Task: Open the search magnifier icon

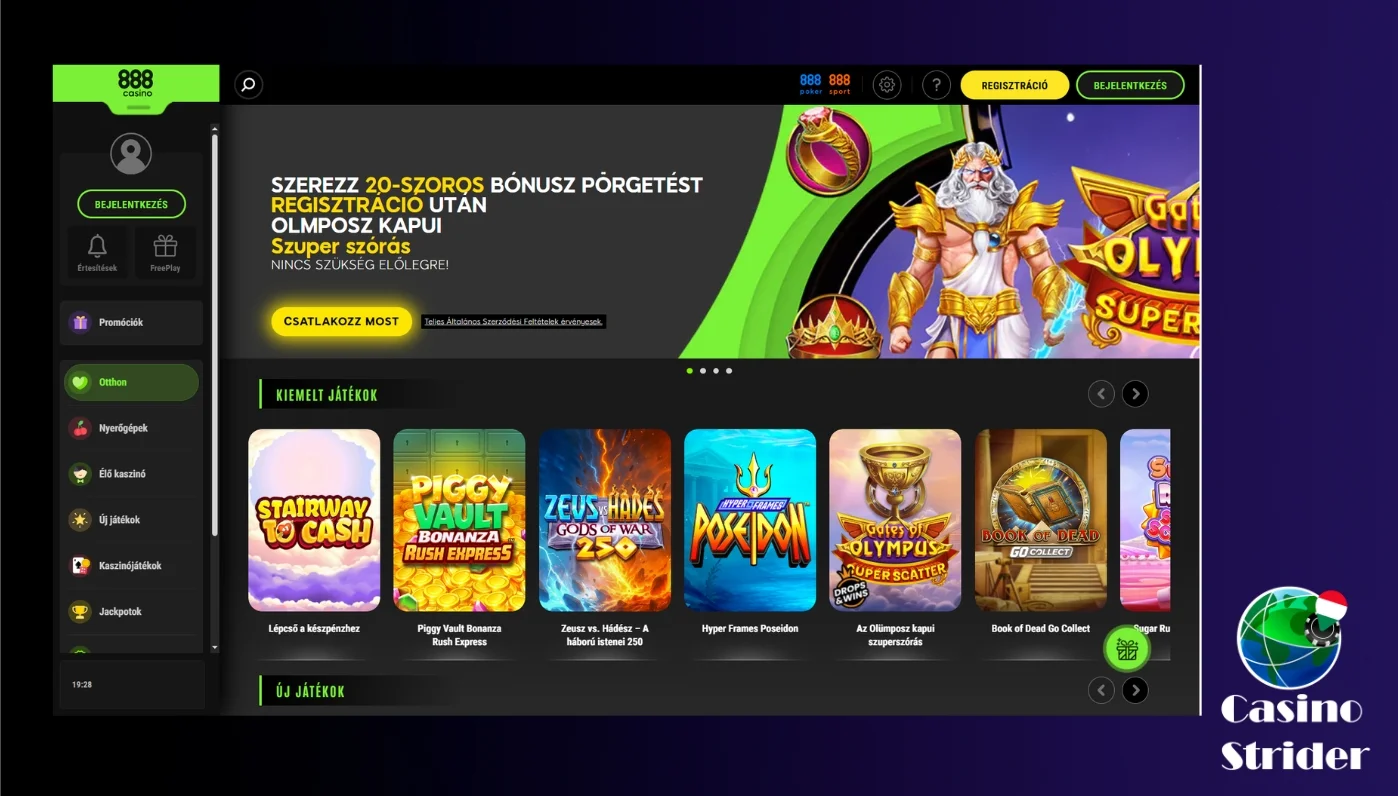Action: point(248,85)
